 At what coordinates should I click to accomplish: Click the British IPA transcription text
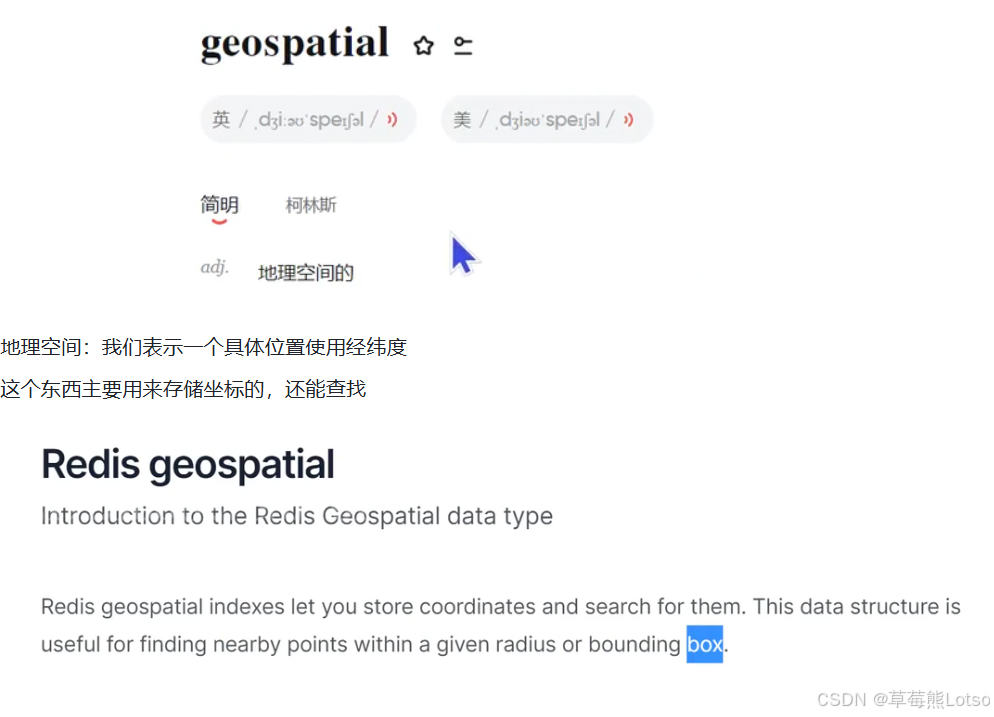coord(309,120)
